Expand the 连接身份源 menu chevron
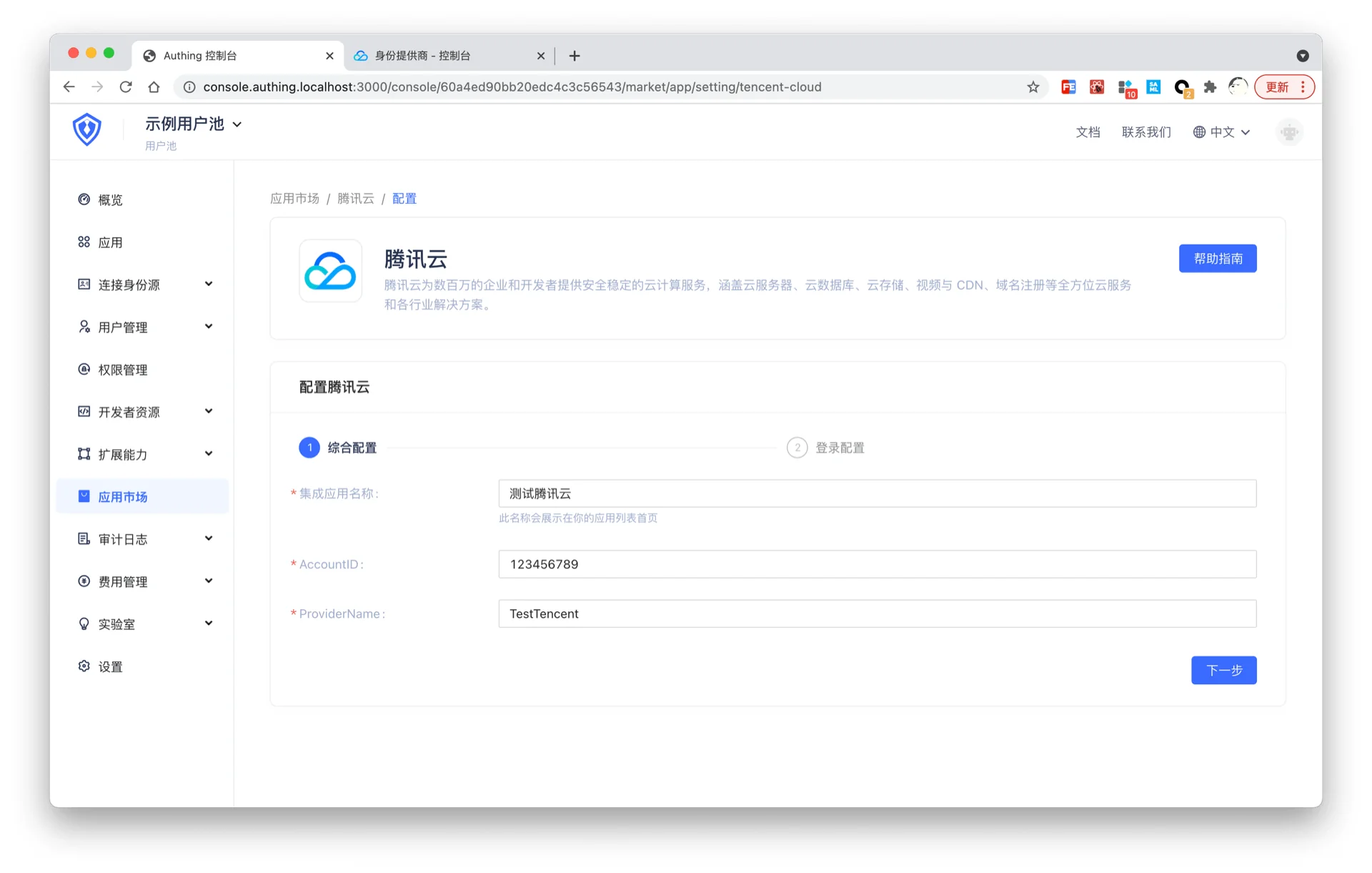1372x873 pixels. (209, 284)
